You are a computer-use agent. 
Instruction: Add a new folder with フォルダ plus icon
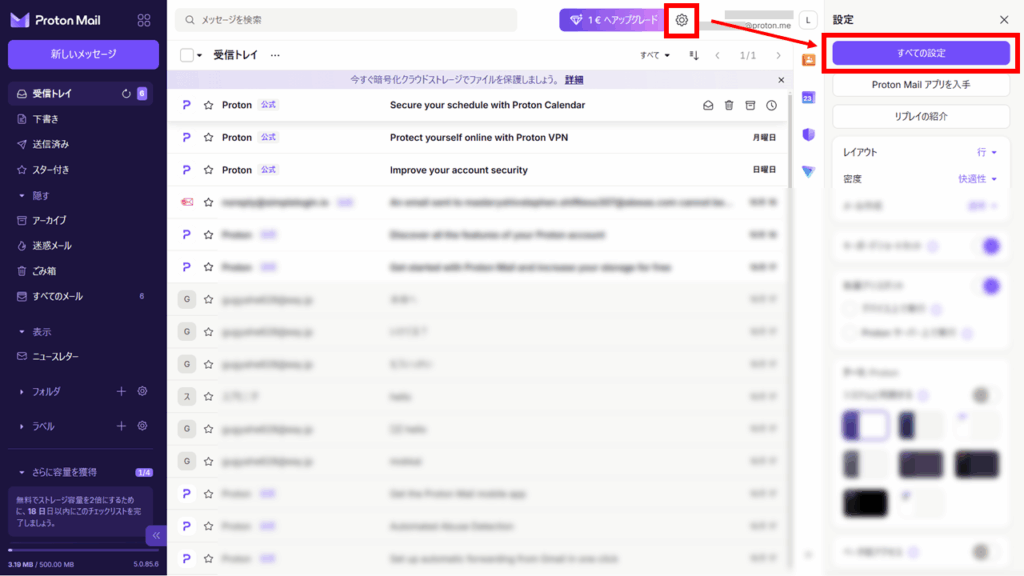(x=121, y=391)
